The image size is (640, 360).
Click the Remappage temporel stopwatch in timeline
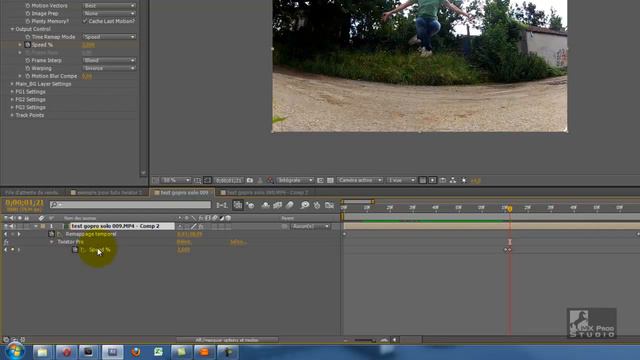coord(51,234)
